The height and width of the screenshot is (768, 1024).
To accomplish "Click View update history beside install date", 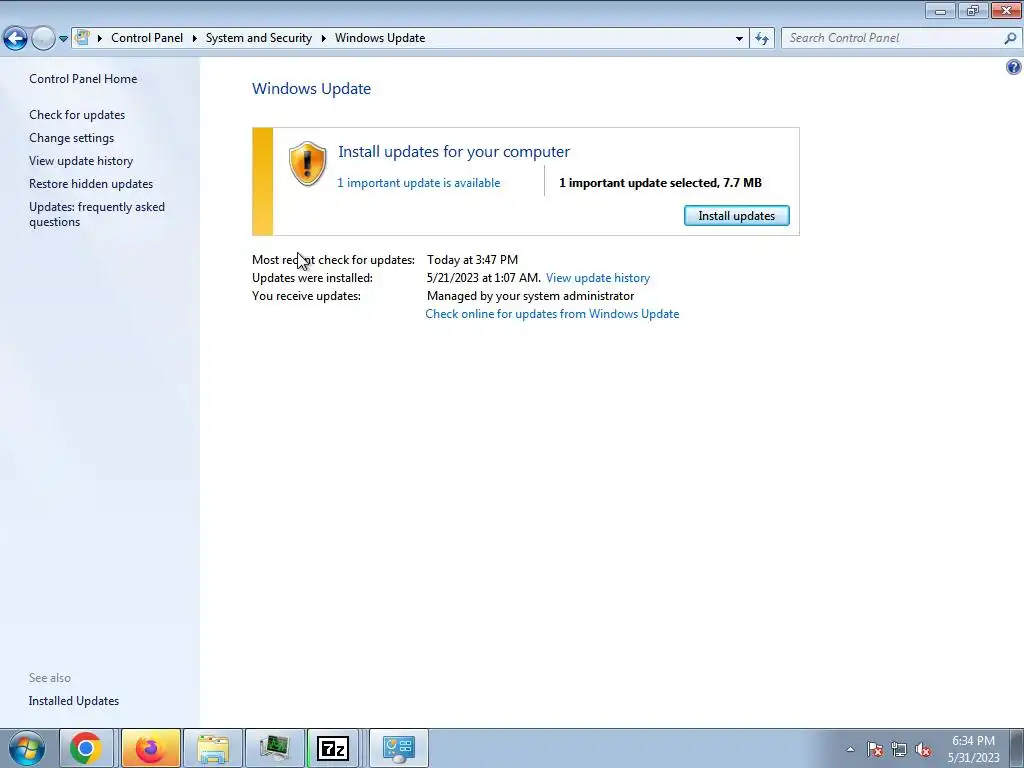I will coord(598,278).
